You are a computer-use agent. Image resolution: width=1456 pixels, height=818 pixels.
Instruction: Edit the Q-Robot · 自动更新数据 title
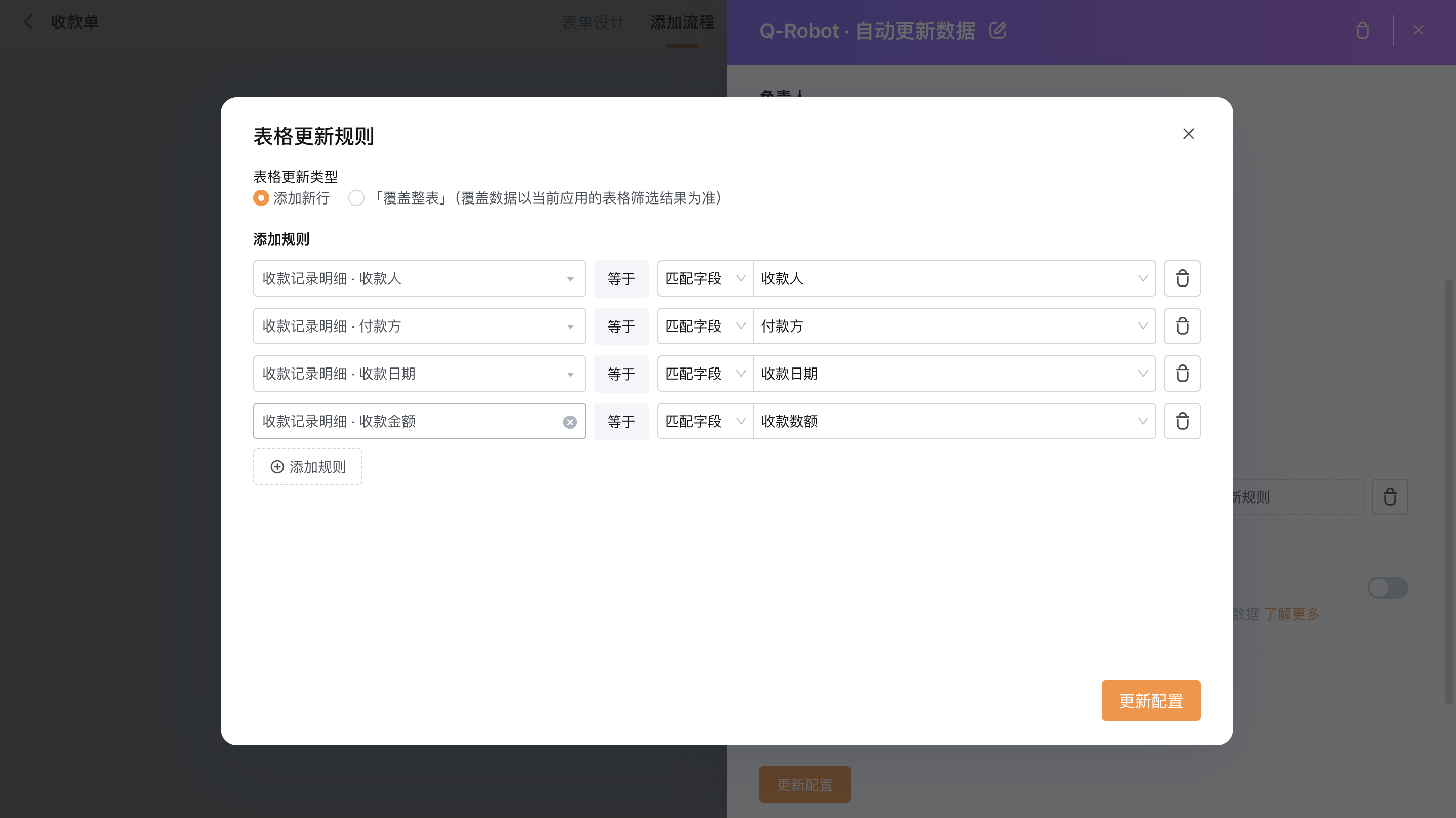[998, 30]
